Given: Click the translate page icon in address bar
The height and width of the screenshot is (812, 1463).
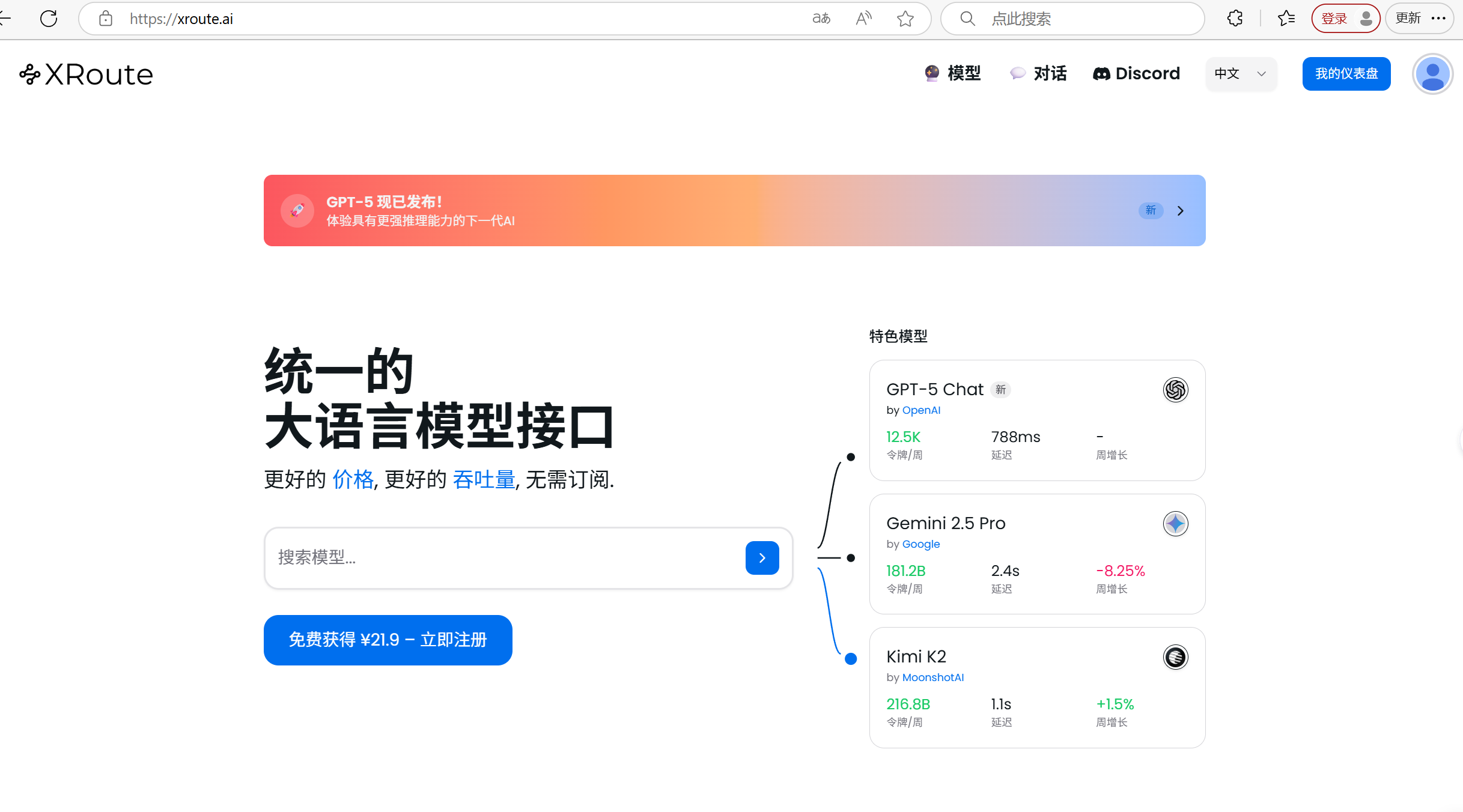Looking at the screenshot, I should coord(821,19).
